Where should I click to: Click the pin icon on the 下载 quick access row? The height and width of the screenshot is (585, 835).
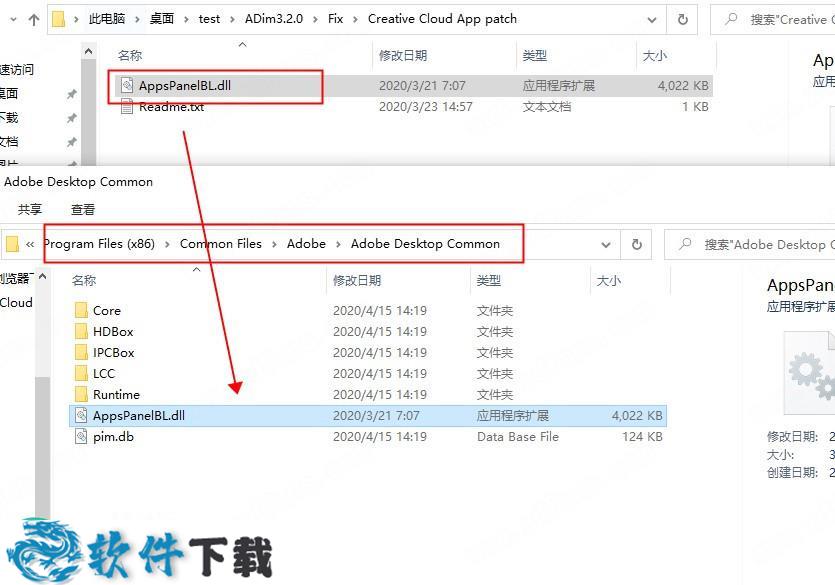71,118
